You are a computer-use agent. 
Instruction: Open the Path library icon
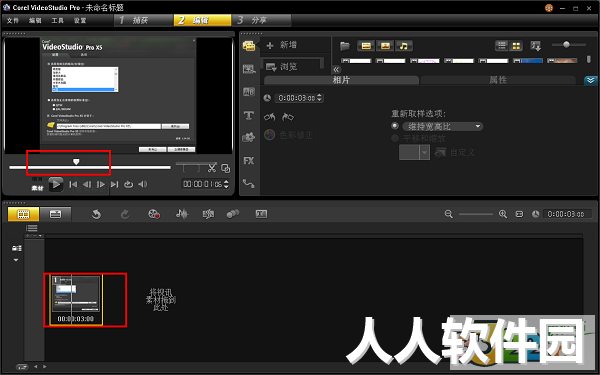[249, 184]
